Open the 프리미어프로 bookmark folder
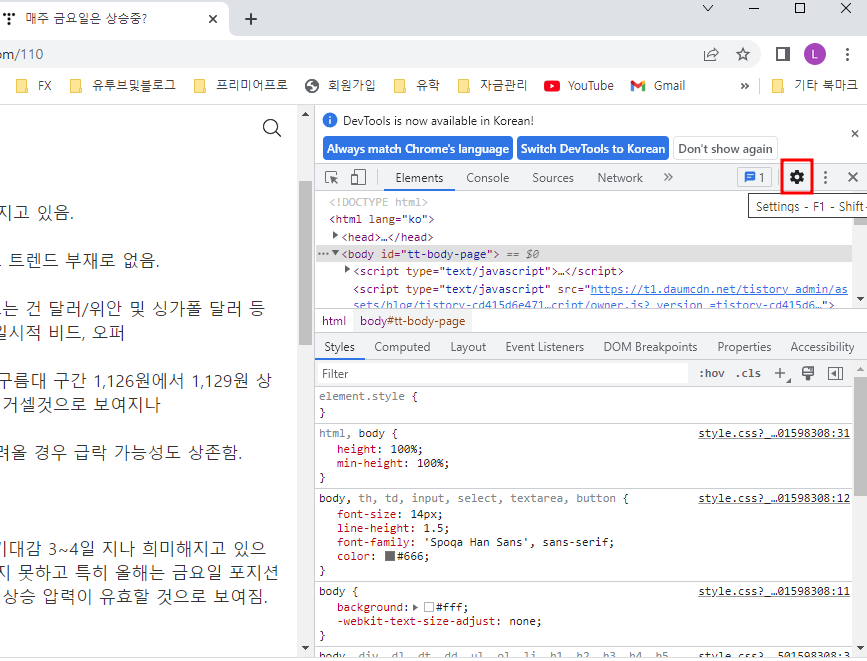The image size is (867, 661). pos(241,86)
